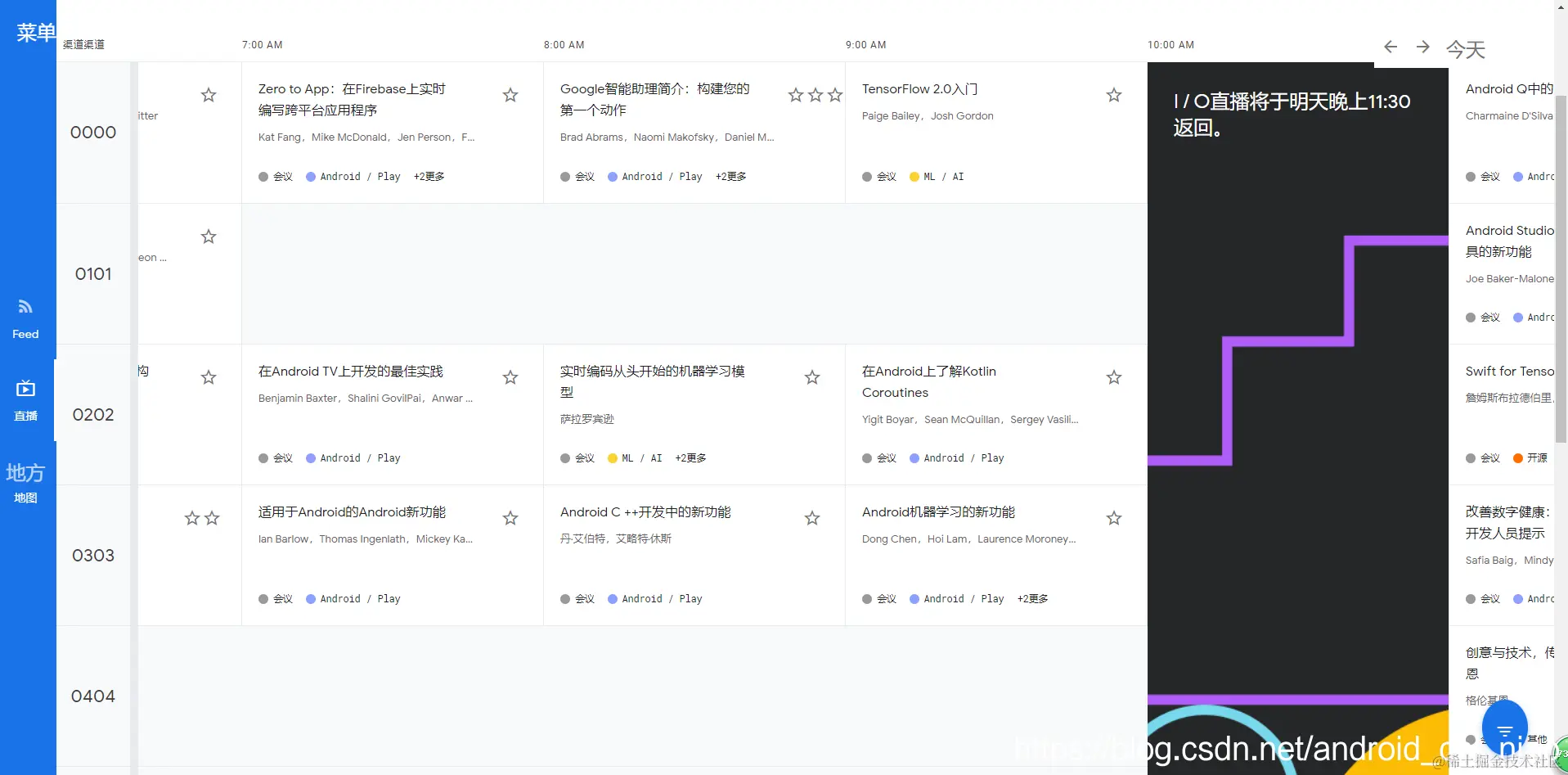Toggle the bookmark star on Android C++开发中的新功能

click(811, 518)
